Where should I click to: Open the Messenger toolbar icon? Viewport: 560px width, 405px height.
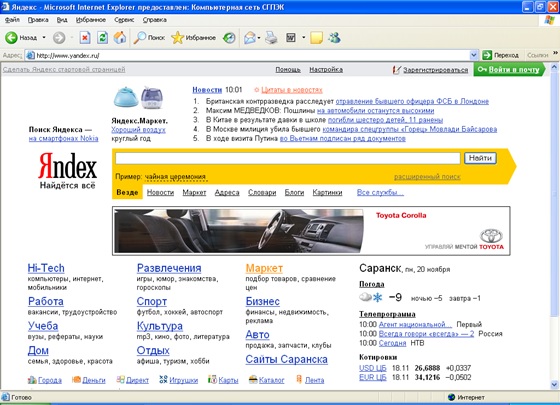[335, 38]
